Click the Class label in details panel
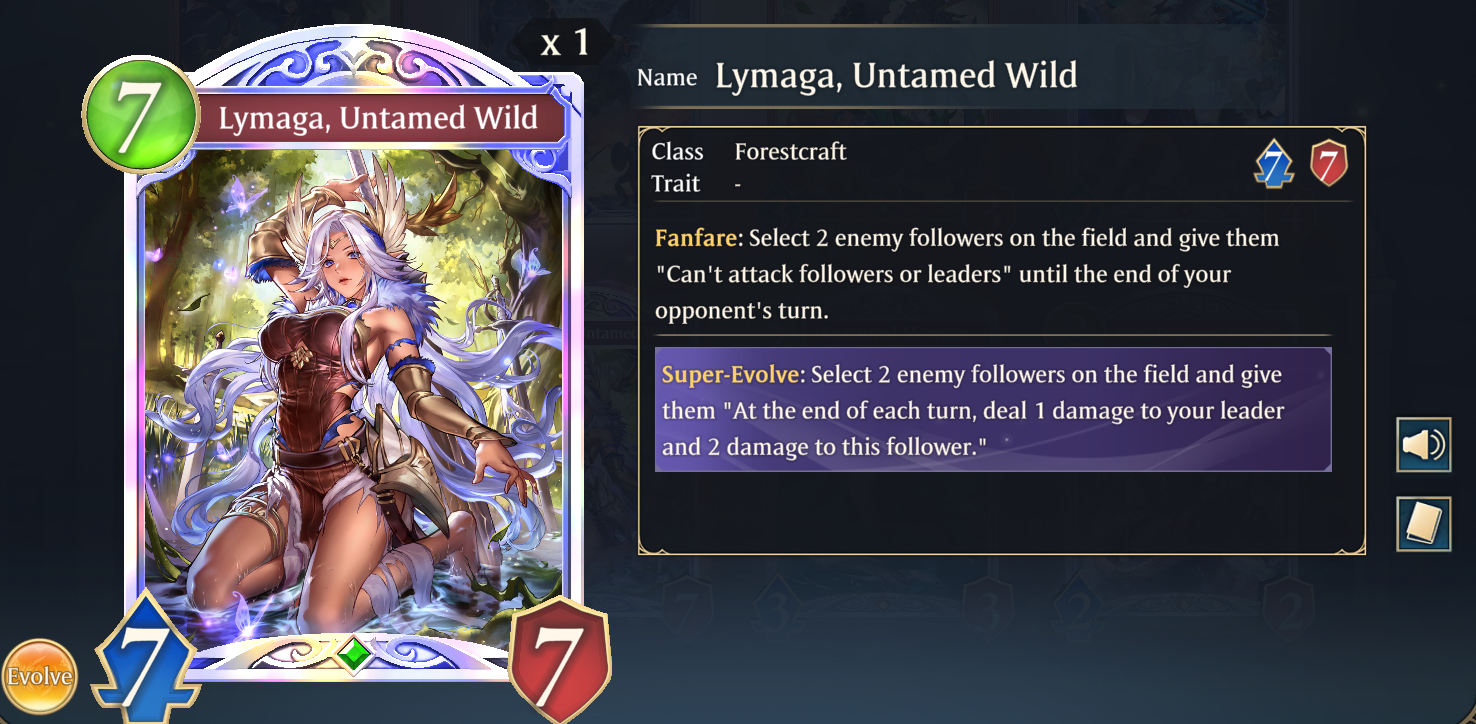The image size is (1476, 724). click(x=678, y=152)
